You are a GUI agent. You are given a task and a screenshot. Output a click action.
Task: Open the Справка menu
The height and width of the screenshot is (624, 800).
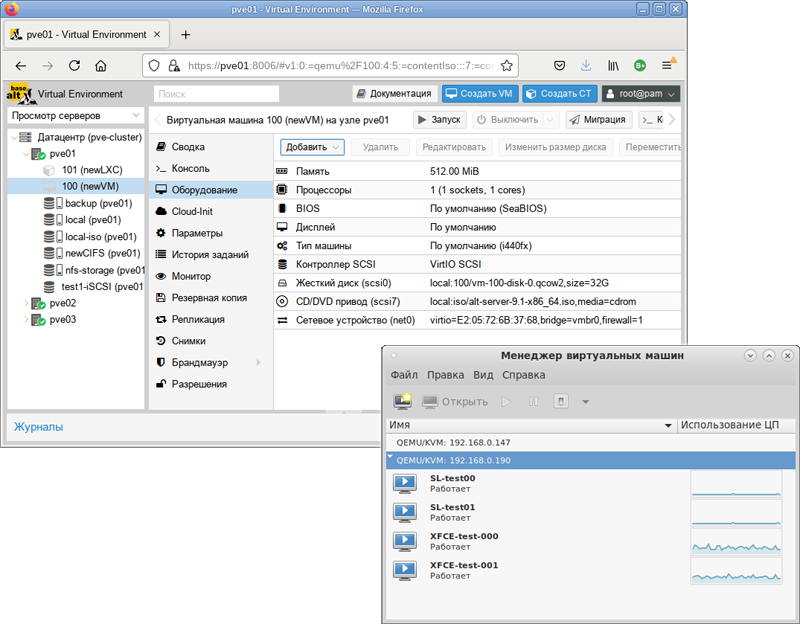[523, 375]
